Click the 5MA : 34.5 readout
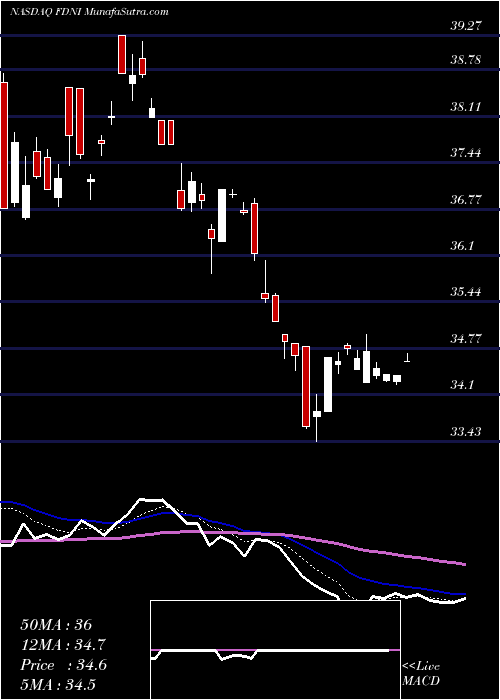This screenshot has height=700, width=500. (59, 685)
